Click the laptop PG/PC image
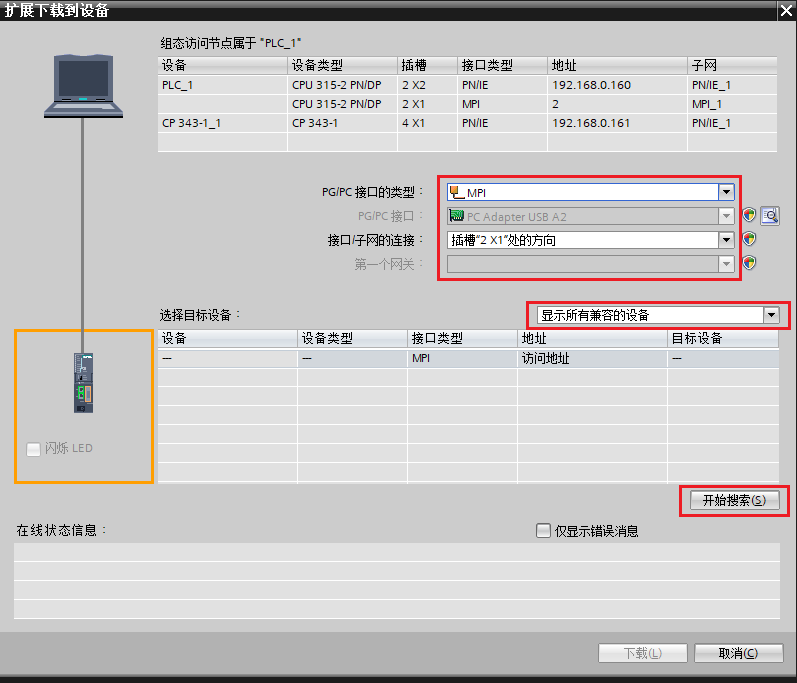797x683 pixels. click(83, 85)
